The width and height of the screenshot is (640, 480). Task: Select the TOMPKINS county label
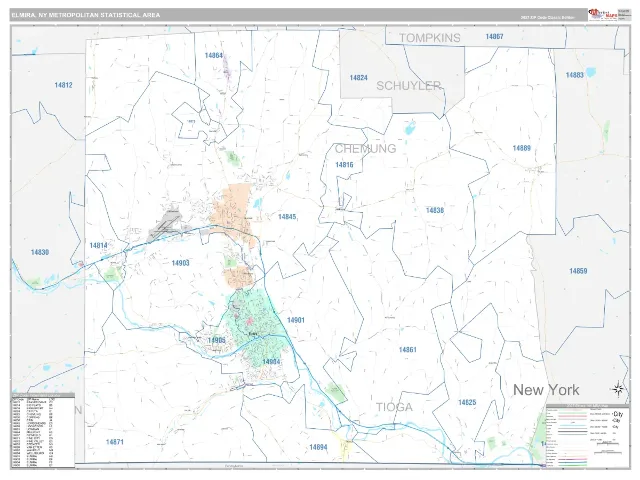tap(430, 38)
